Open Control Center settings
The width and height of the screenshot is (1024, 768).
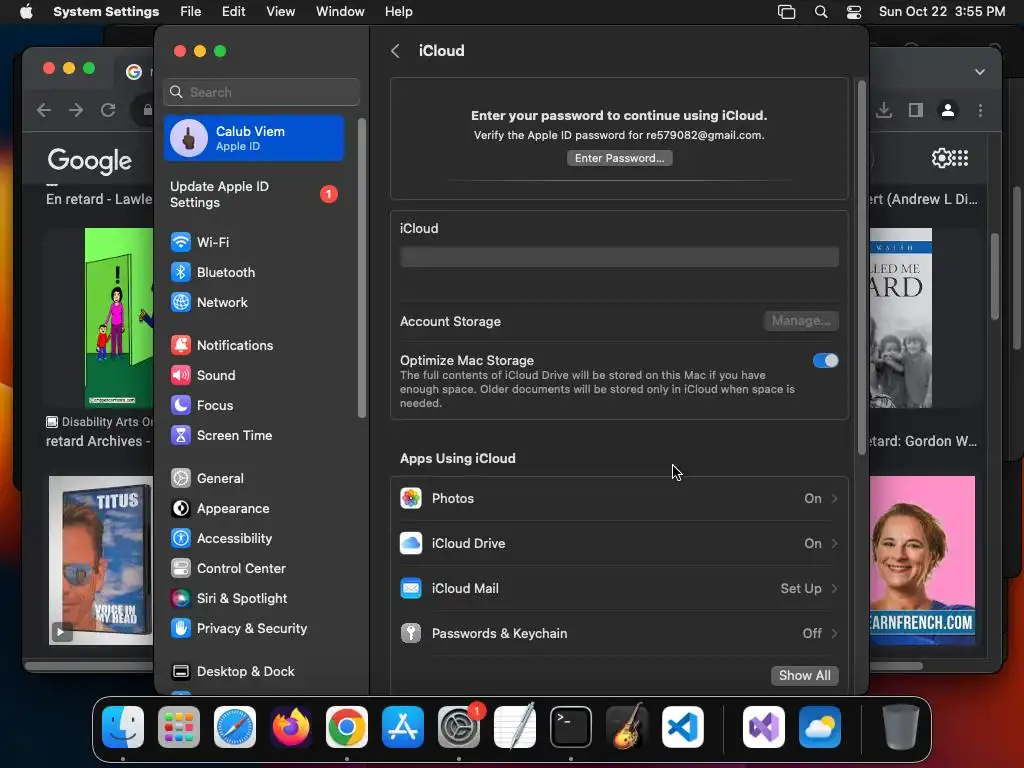click(x=253, y=569)
